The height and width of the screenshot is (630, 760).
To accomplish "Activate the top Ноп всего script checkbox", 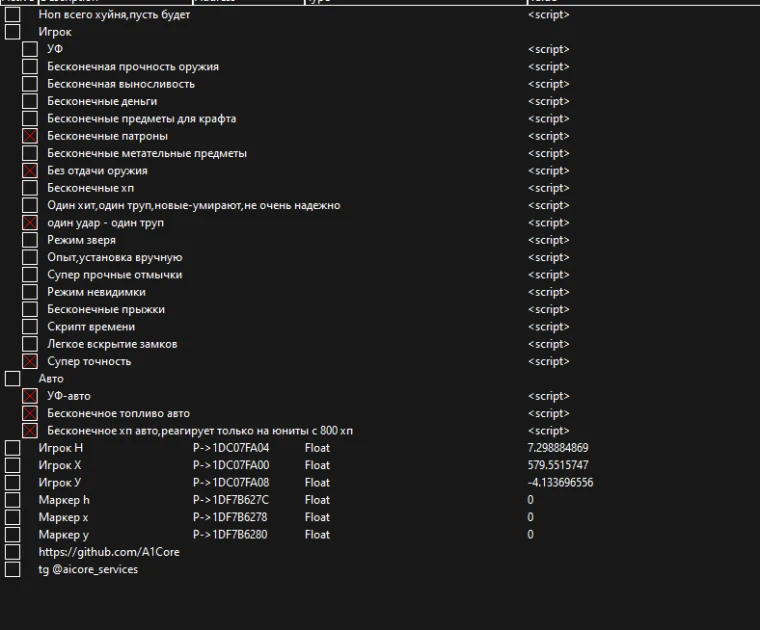I will pyautogui.click(x=12, y=15).
